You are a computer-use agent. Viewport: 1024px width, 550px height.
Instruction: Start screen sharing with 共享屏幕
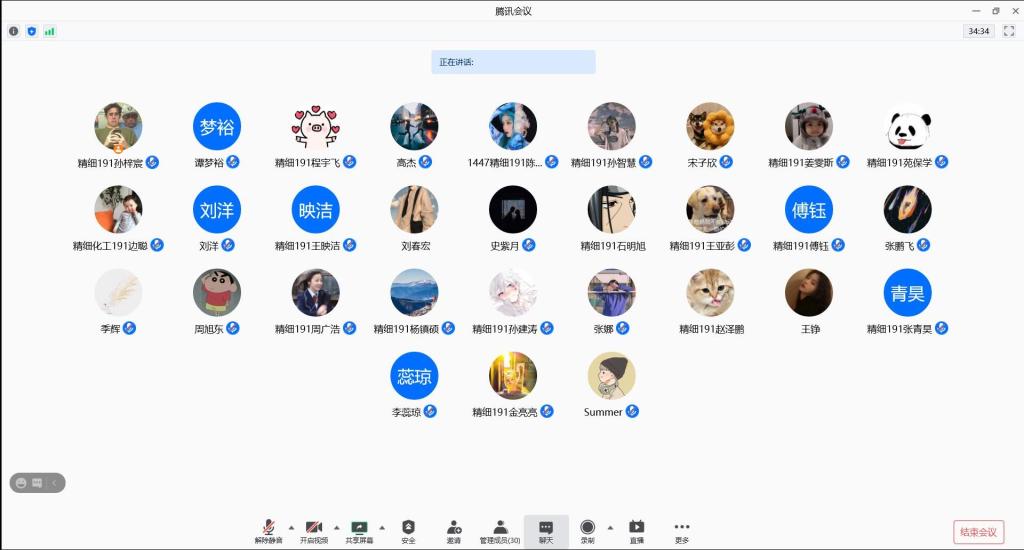(x=359, y=531)
